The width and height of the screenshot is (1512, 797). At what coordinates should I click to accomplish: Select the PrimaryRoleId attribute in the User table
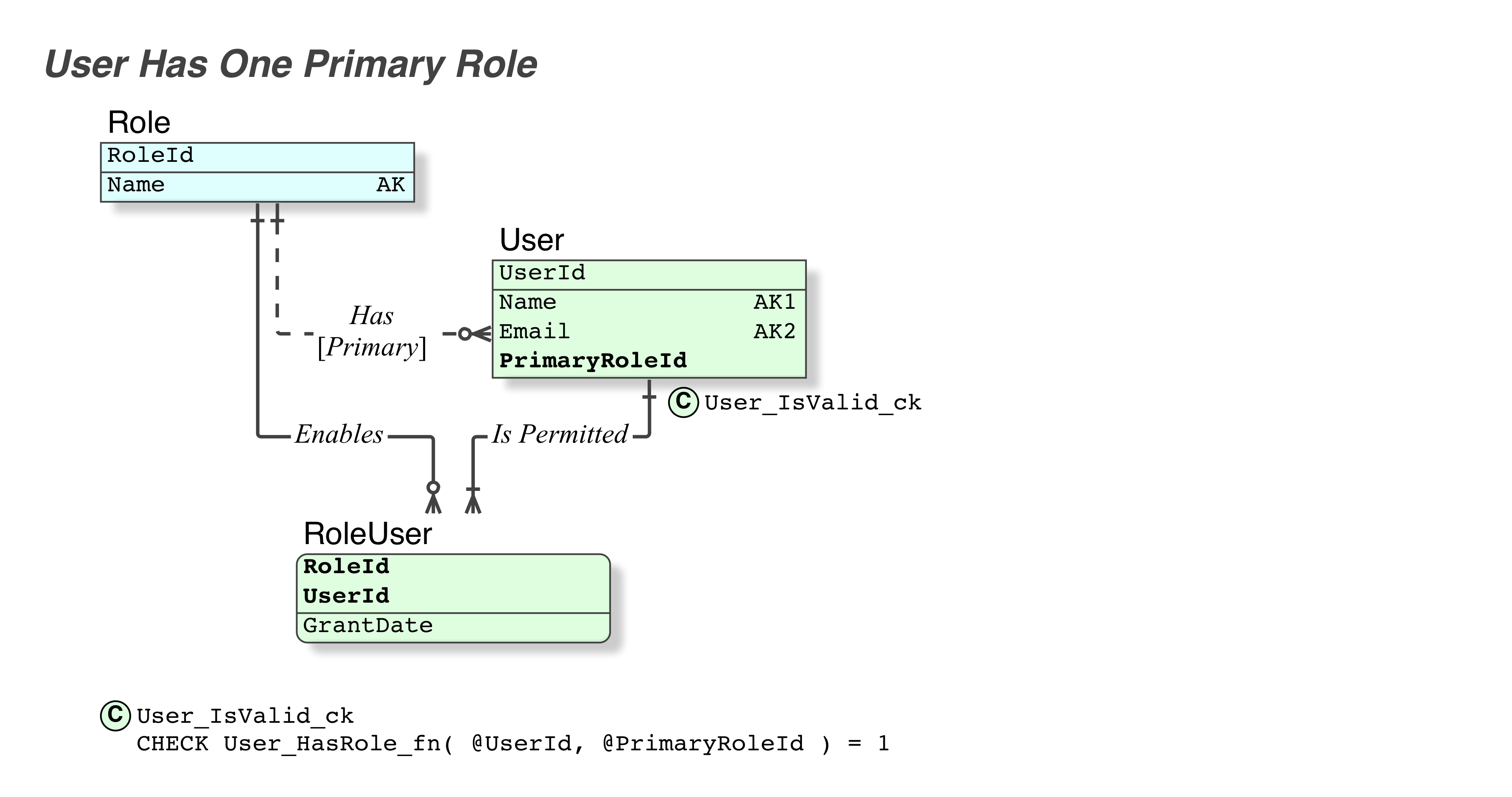click(x=593, y=361)
